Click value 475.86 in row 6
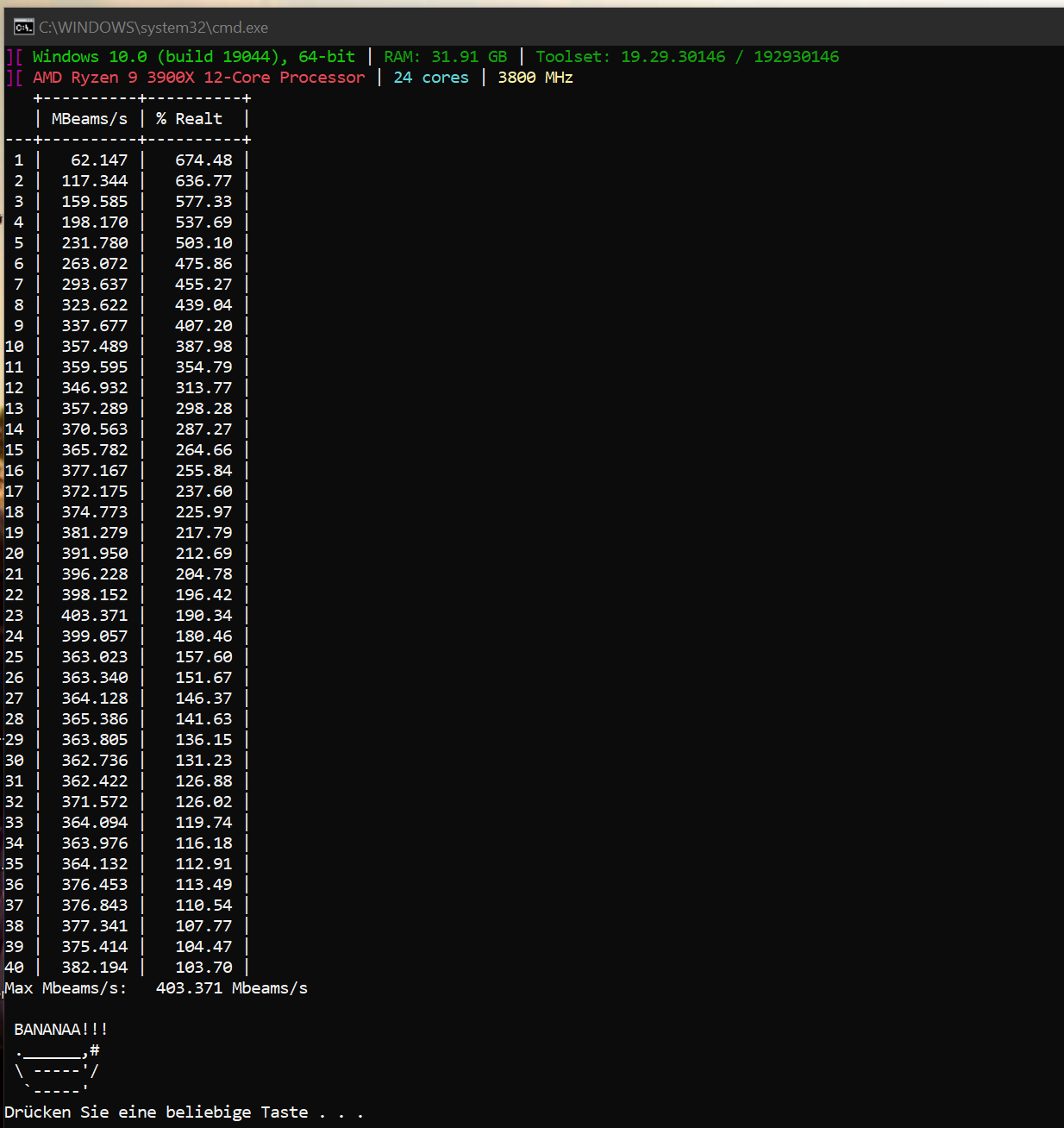 [x=203, y=264]
